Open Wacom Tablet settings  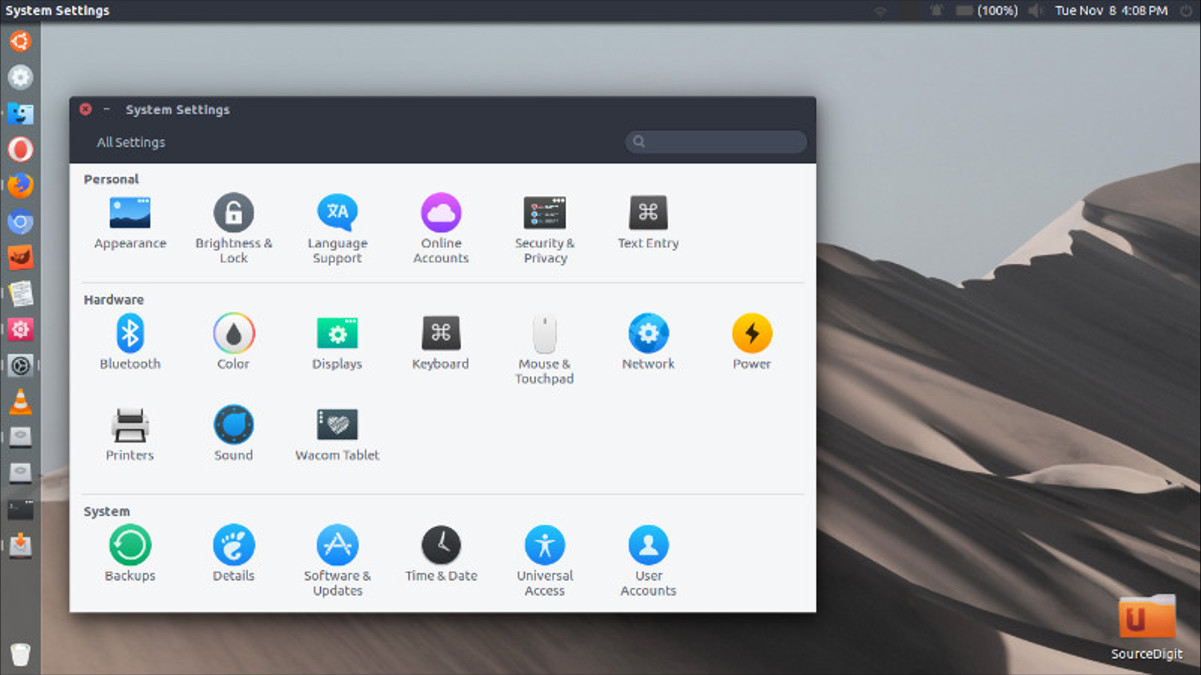coord(337,433)
